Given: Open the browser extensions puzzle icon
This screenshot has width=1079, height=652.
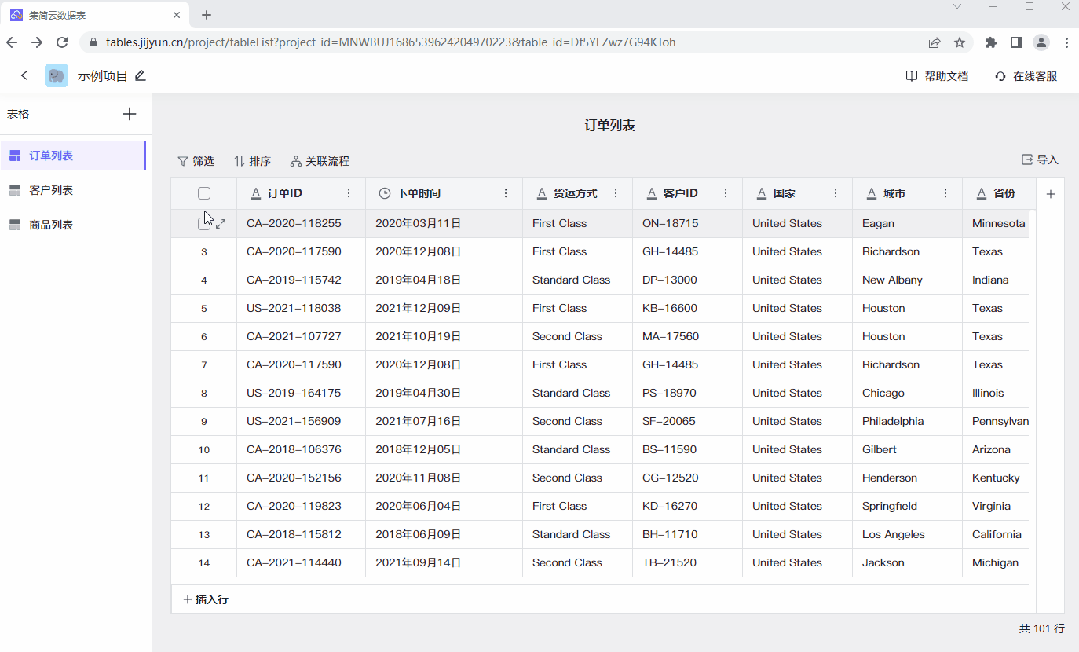Looking at the screenshot, I should point(991,43).
